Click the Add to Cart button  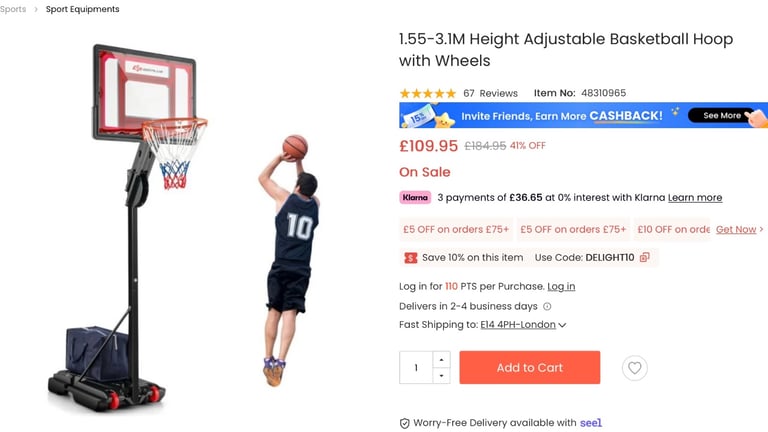[x=529, y=367]
